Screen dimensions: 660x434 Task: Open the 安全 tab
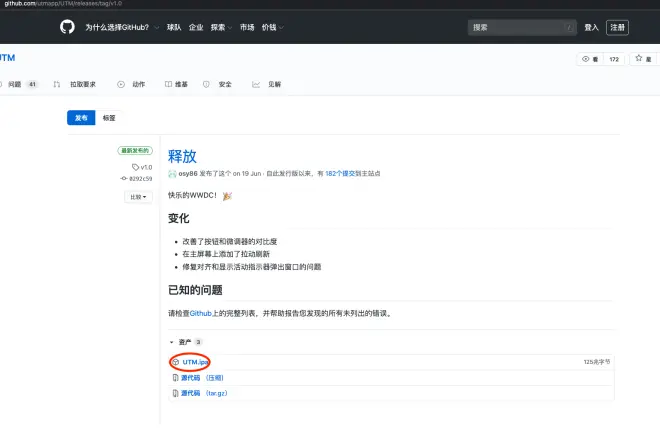[225, 84]
